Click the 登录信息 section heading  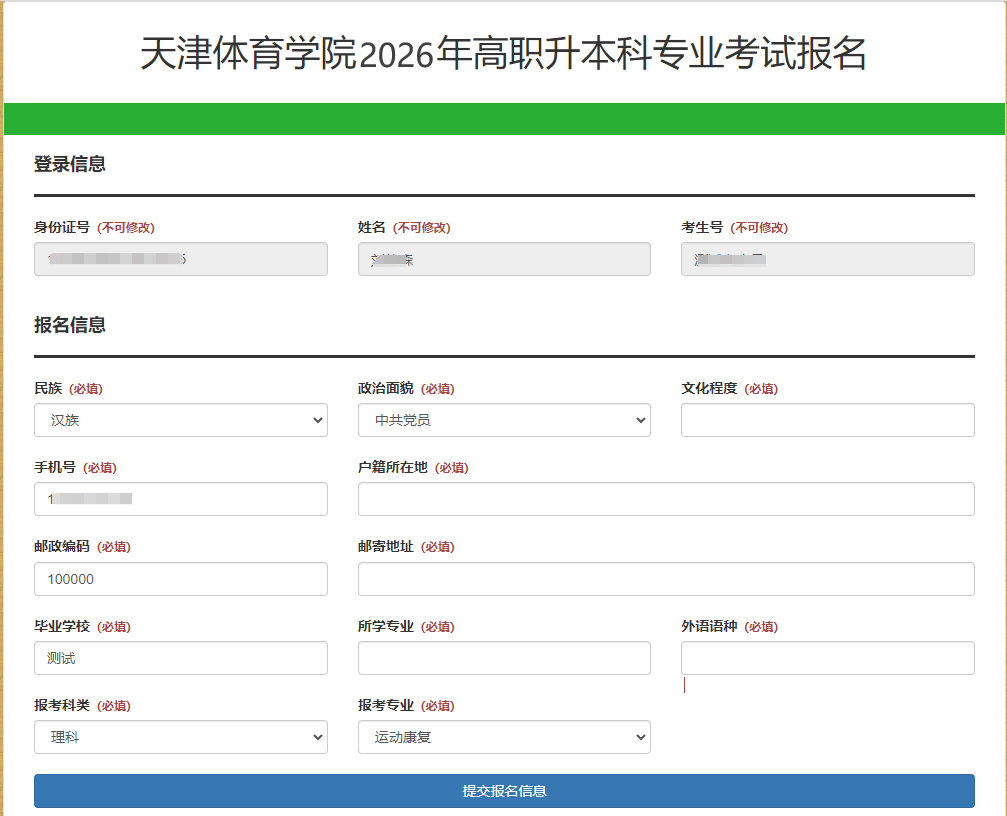(x=70, y=164)
